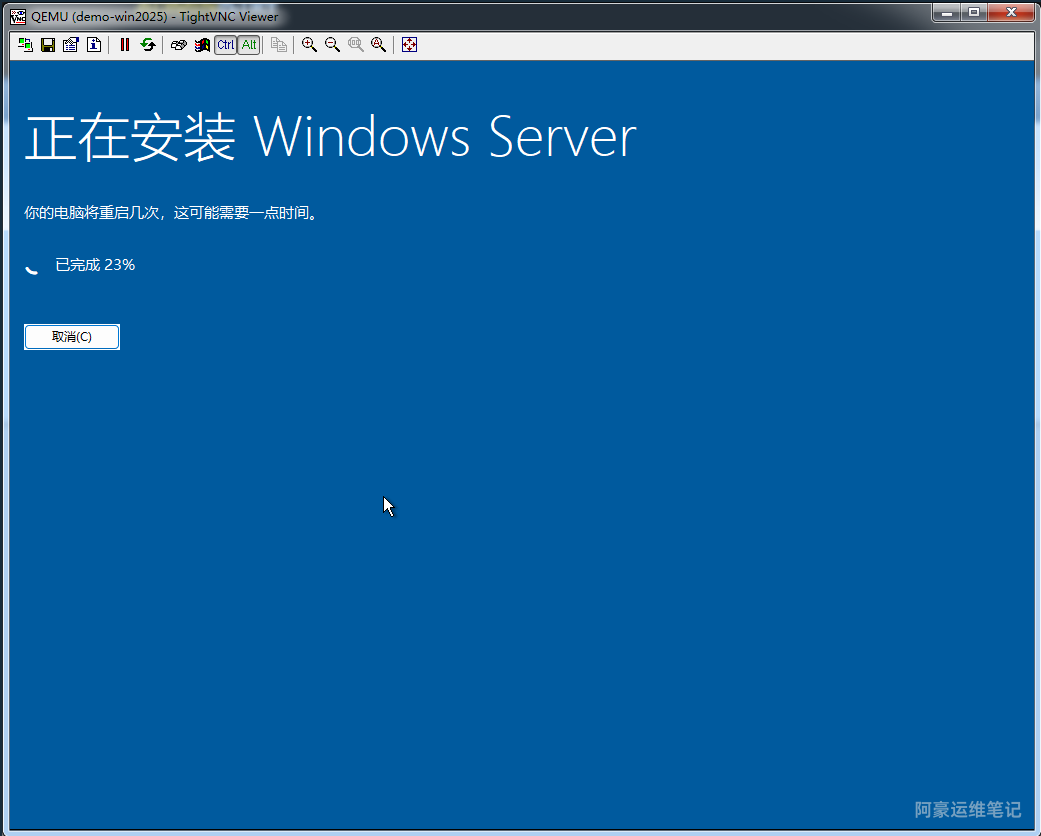Enable auto zoom with the 'A' magnifier

click(x=378, y=45)
